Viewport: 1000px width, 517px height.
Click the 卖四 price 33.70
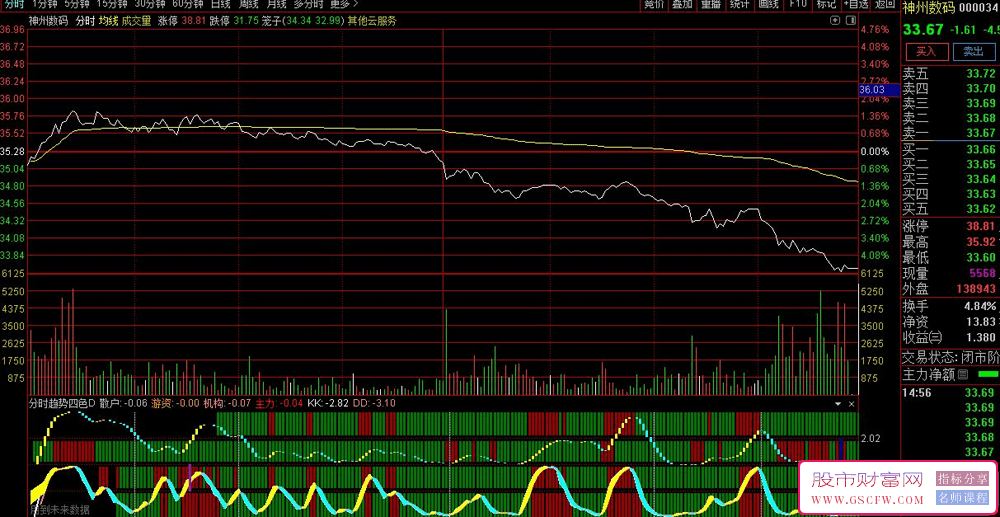pyautogui.click(x=980, y=88)
